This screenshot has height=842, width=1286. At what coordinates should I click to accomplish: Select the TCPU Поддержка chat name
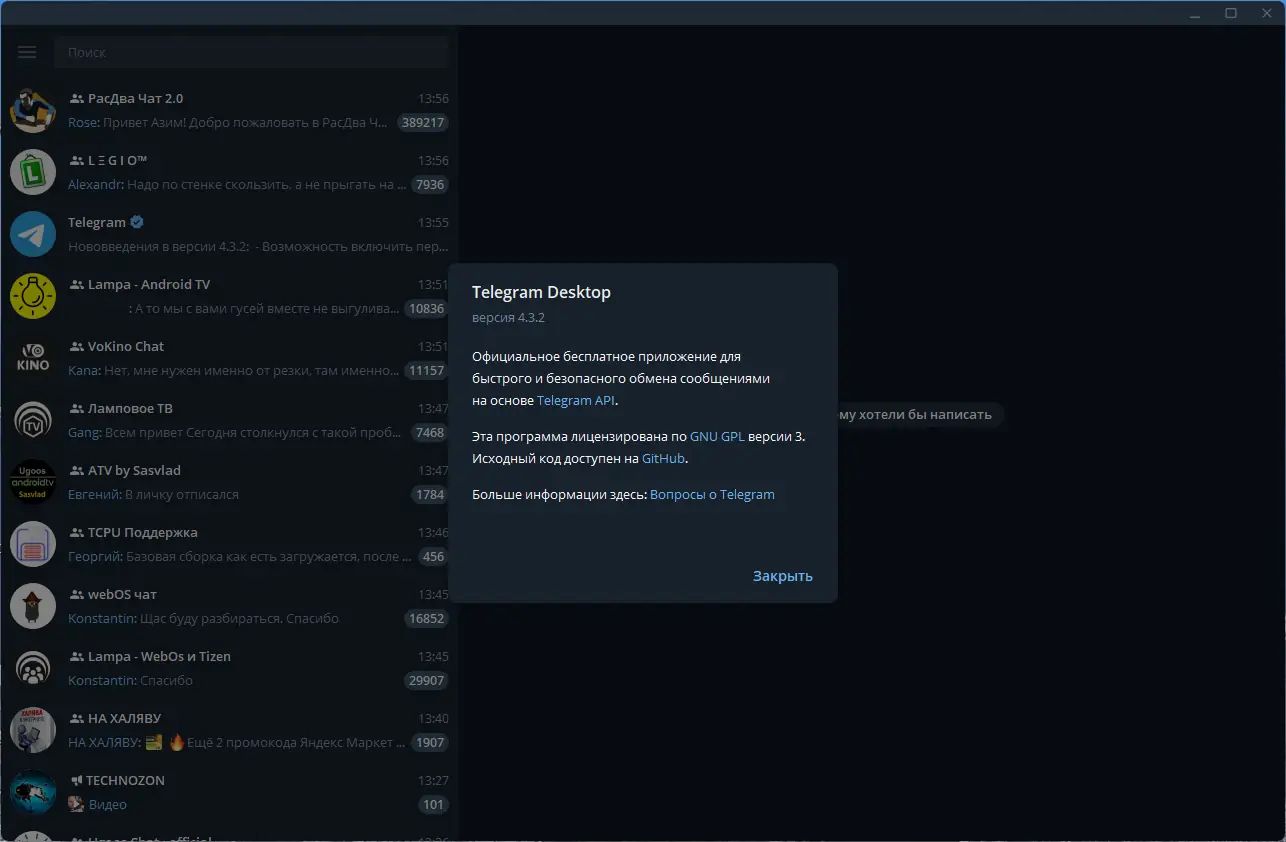click(x=143, y=532)
